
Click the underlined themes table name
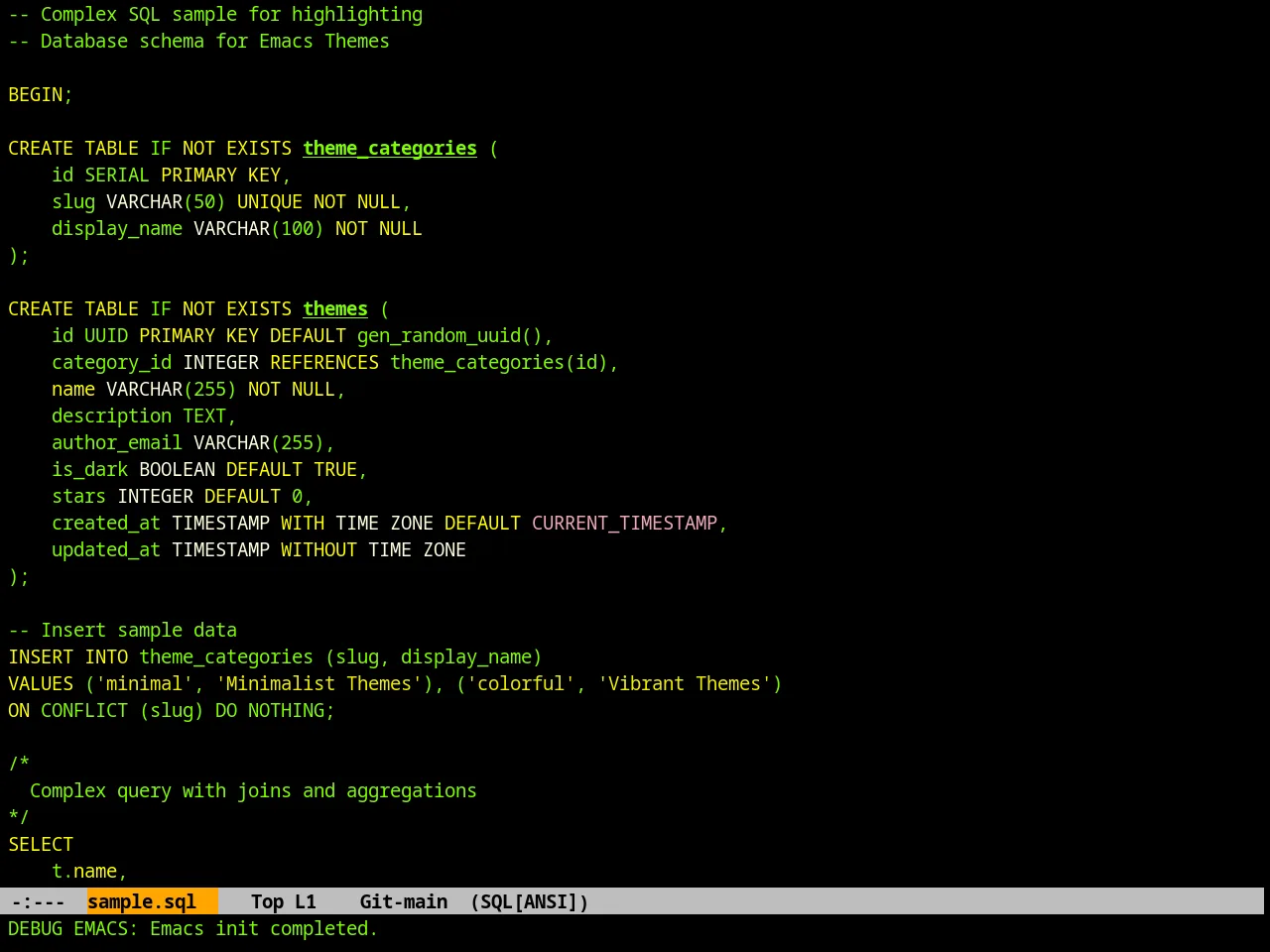pos(335,308)
